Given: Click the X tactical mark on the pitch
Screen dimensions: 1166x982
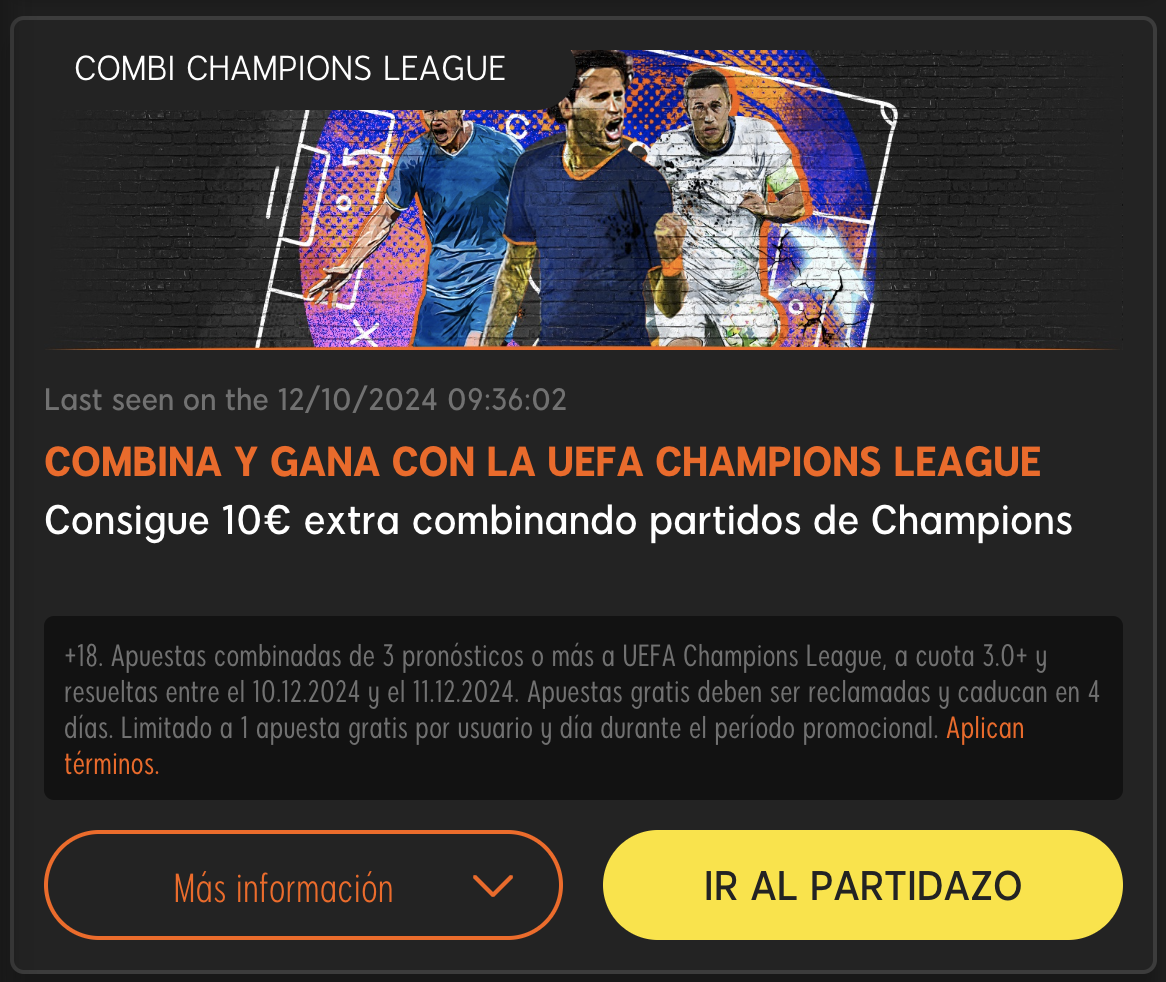Looking at the screenshot, I should pos(364,334).
